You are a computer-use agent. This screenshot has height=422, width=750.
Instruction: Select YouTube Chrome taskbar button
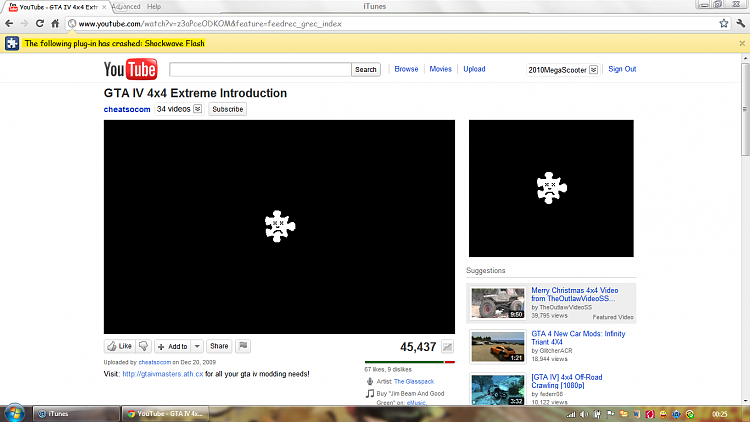[165, 414]
